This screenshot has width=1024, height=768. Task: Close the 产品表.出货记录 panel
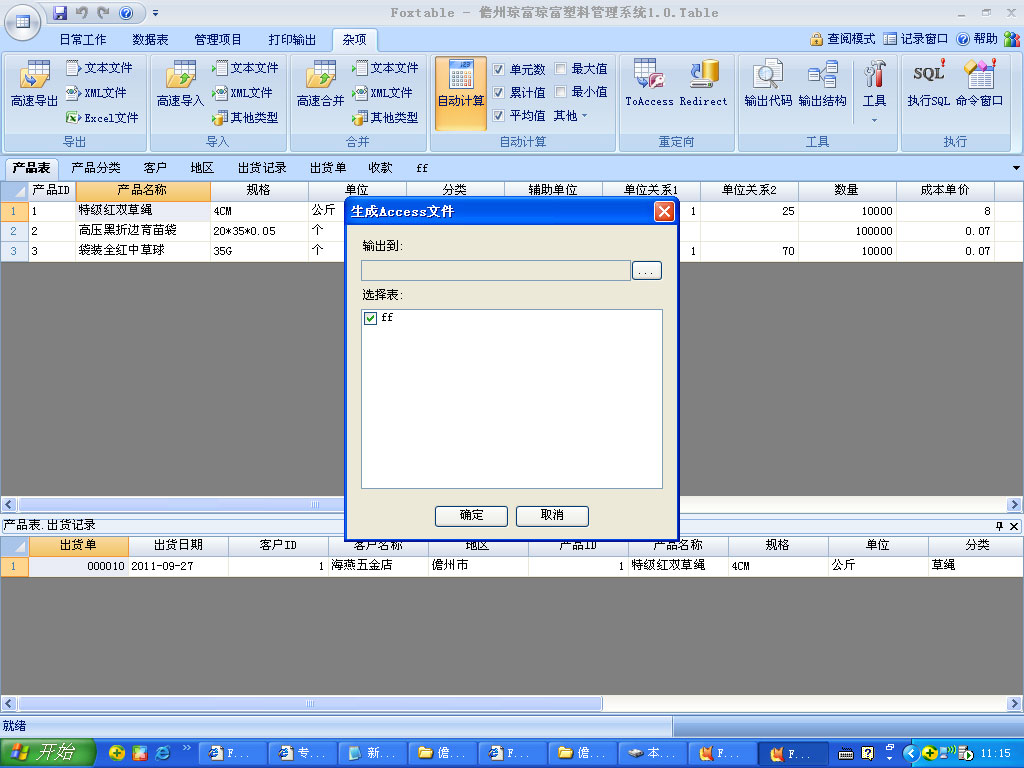pos(1014,526)
